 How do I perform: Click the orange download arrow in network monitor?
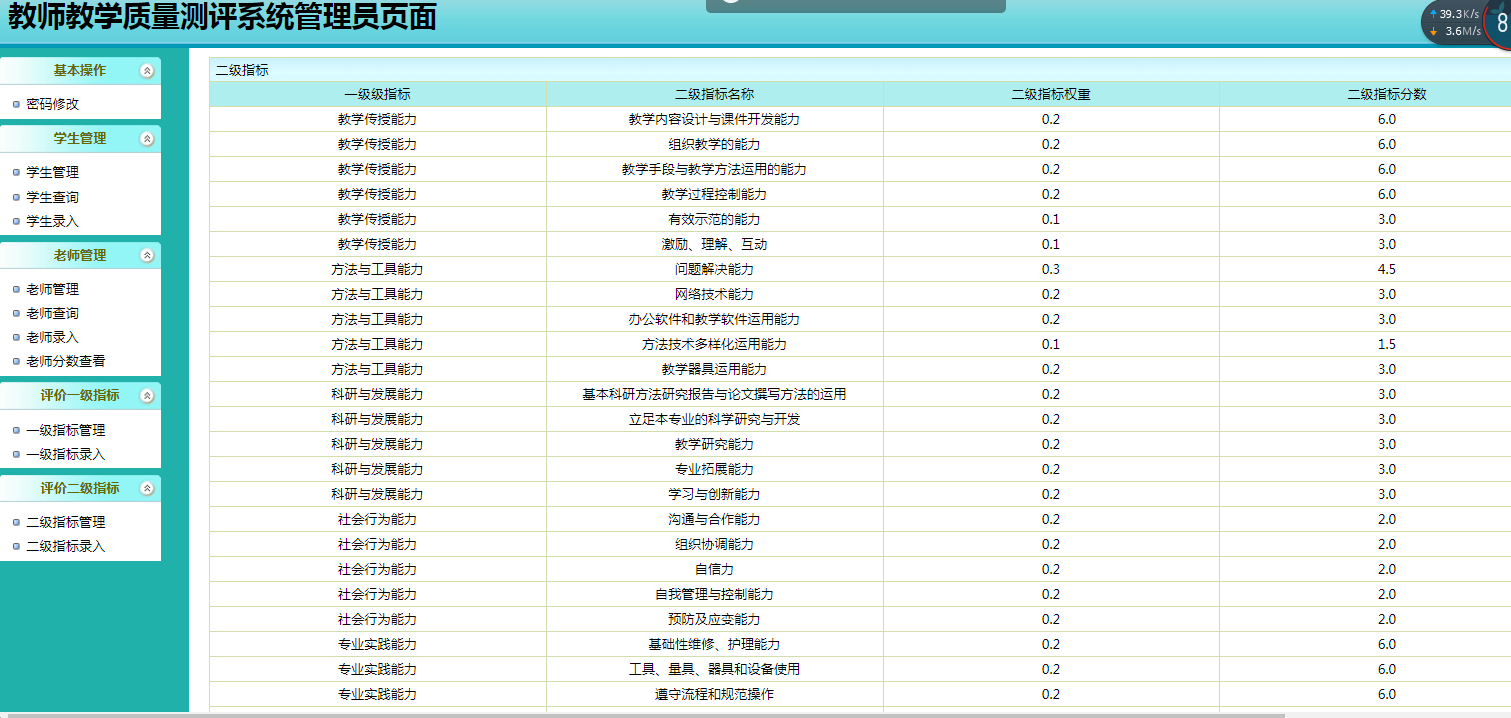click(1433, 31)
